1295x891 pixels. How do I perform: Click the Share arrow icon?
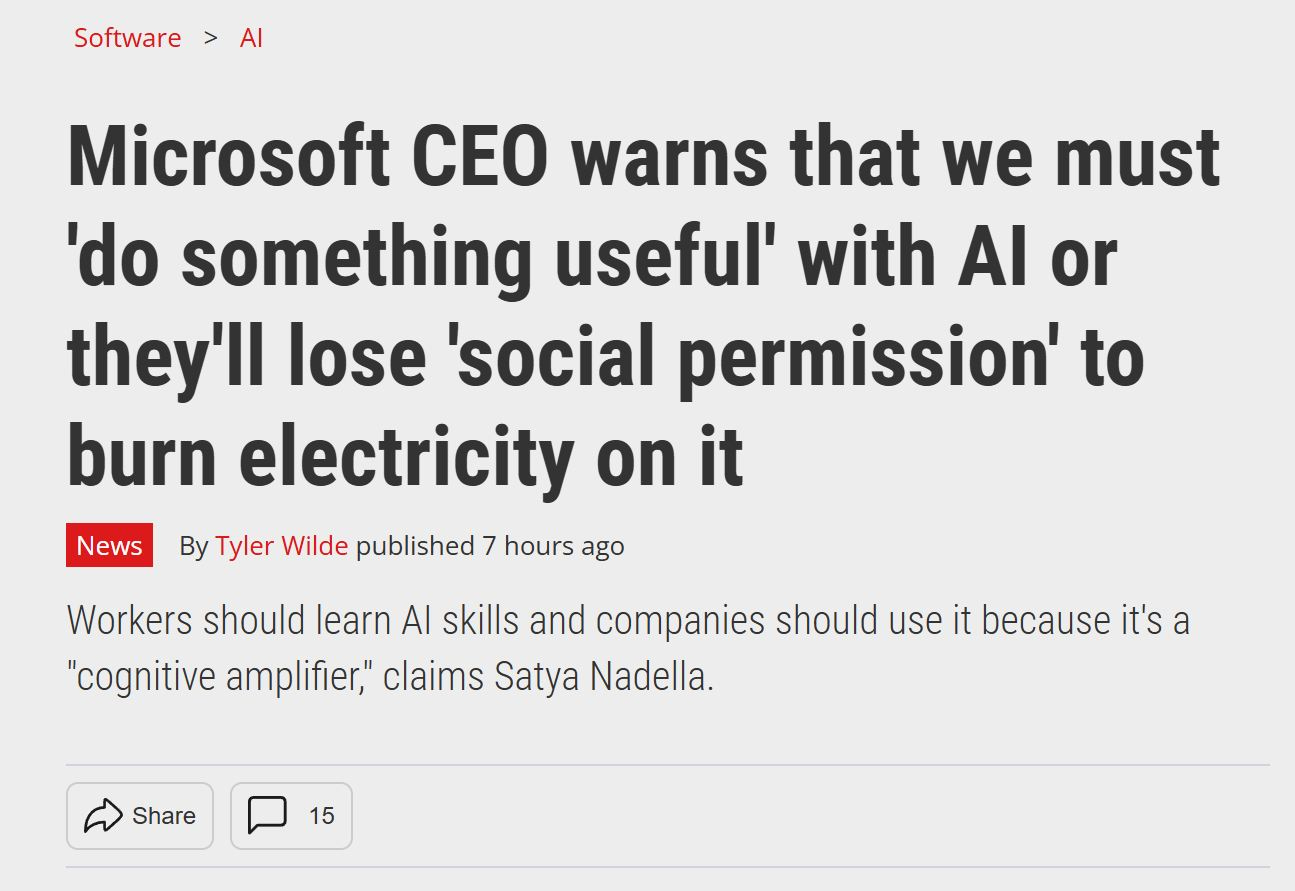tap(103, 816)
